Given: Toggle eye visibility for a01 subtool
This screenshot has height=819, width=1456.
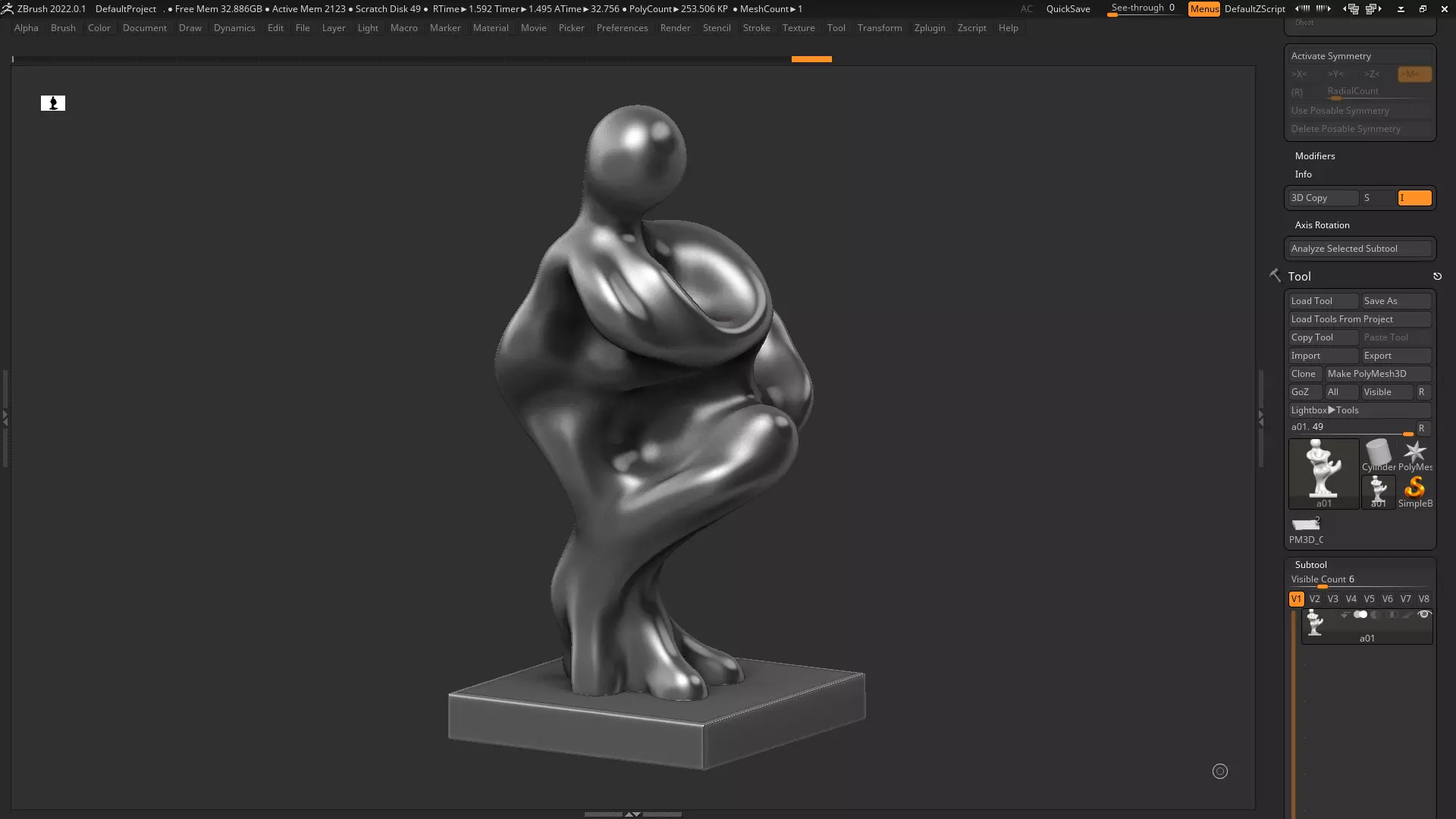Looking at the screenshot, I should coord(1424,615).
